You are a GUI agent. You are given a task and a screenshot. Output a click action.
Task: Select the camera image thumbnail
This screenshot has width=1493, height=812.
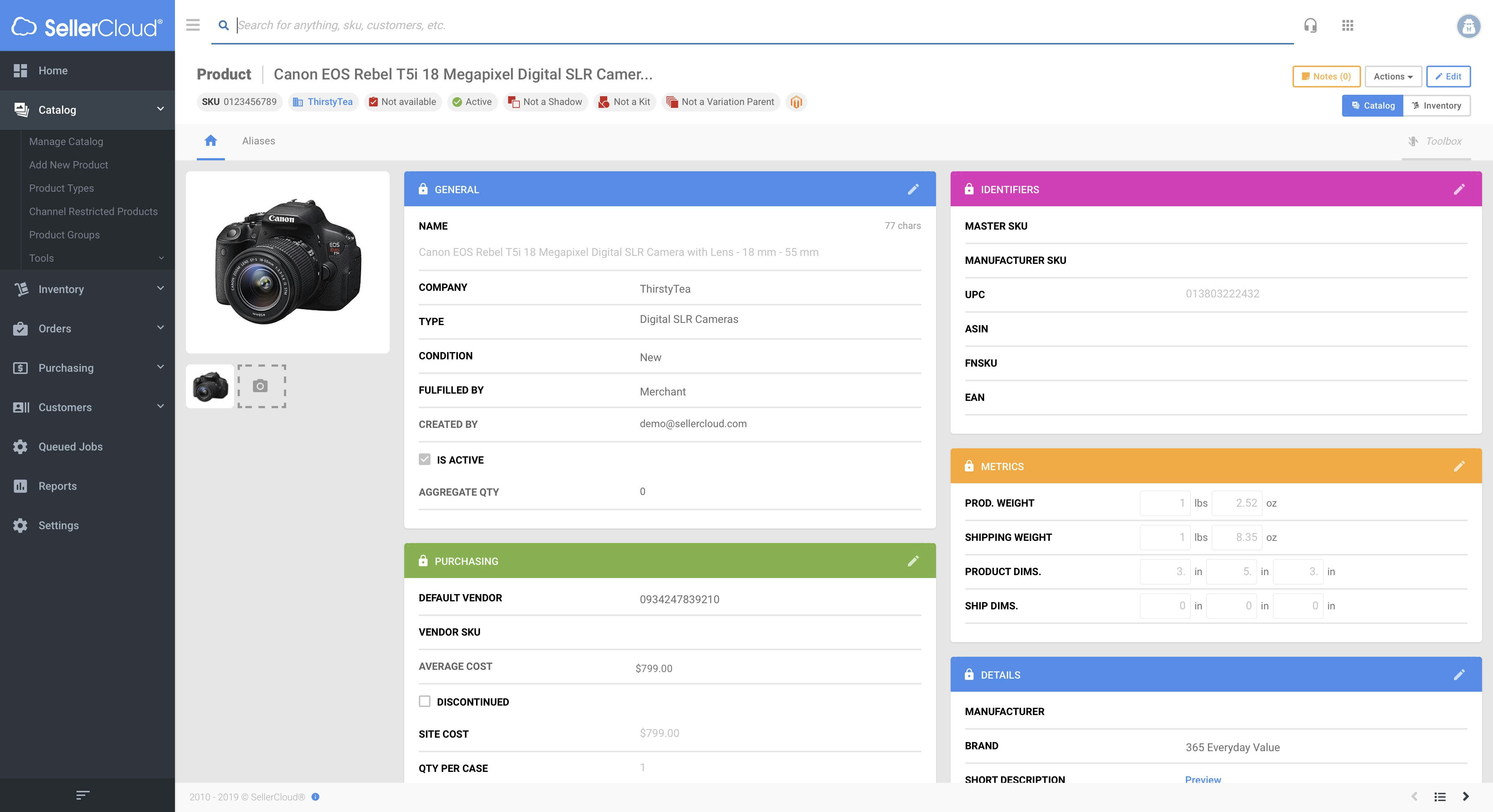pos(210,386)
